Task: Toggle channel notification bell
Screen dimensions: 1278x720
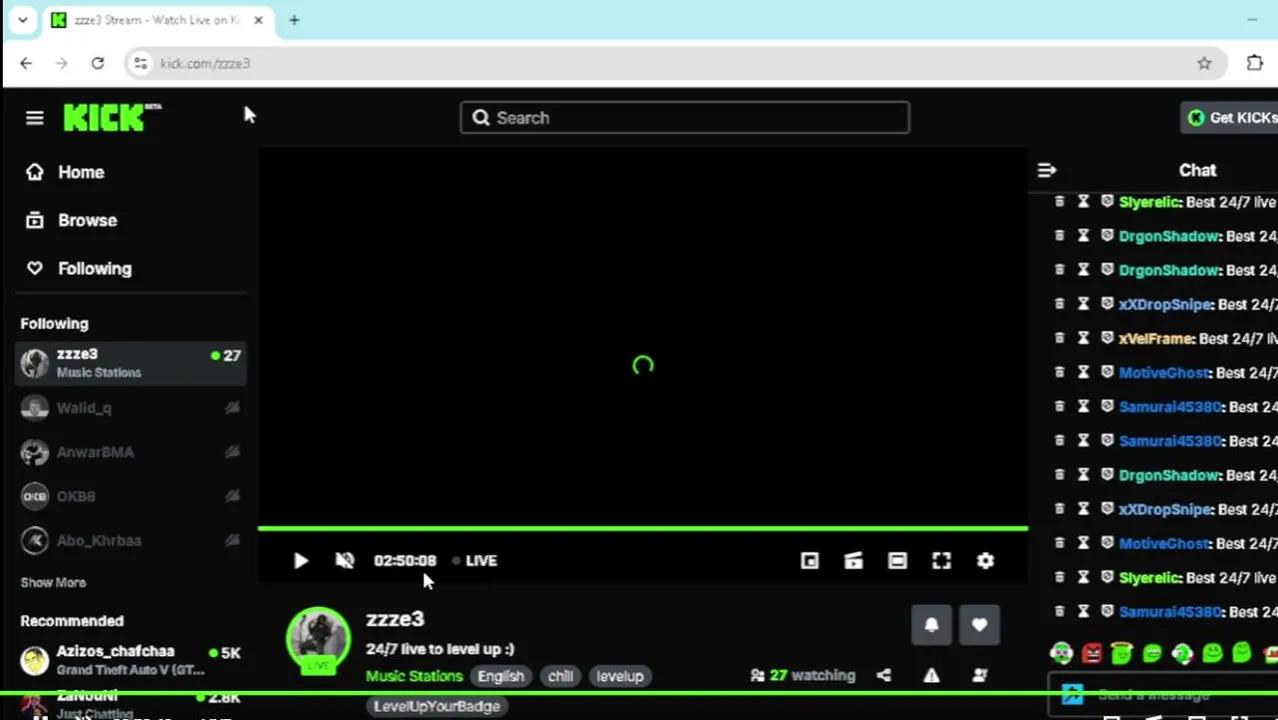Action: tap(931, 625)
